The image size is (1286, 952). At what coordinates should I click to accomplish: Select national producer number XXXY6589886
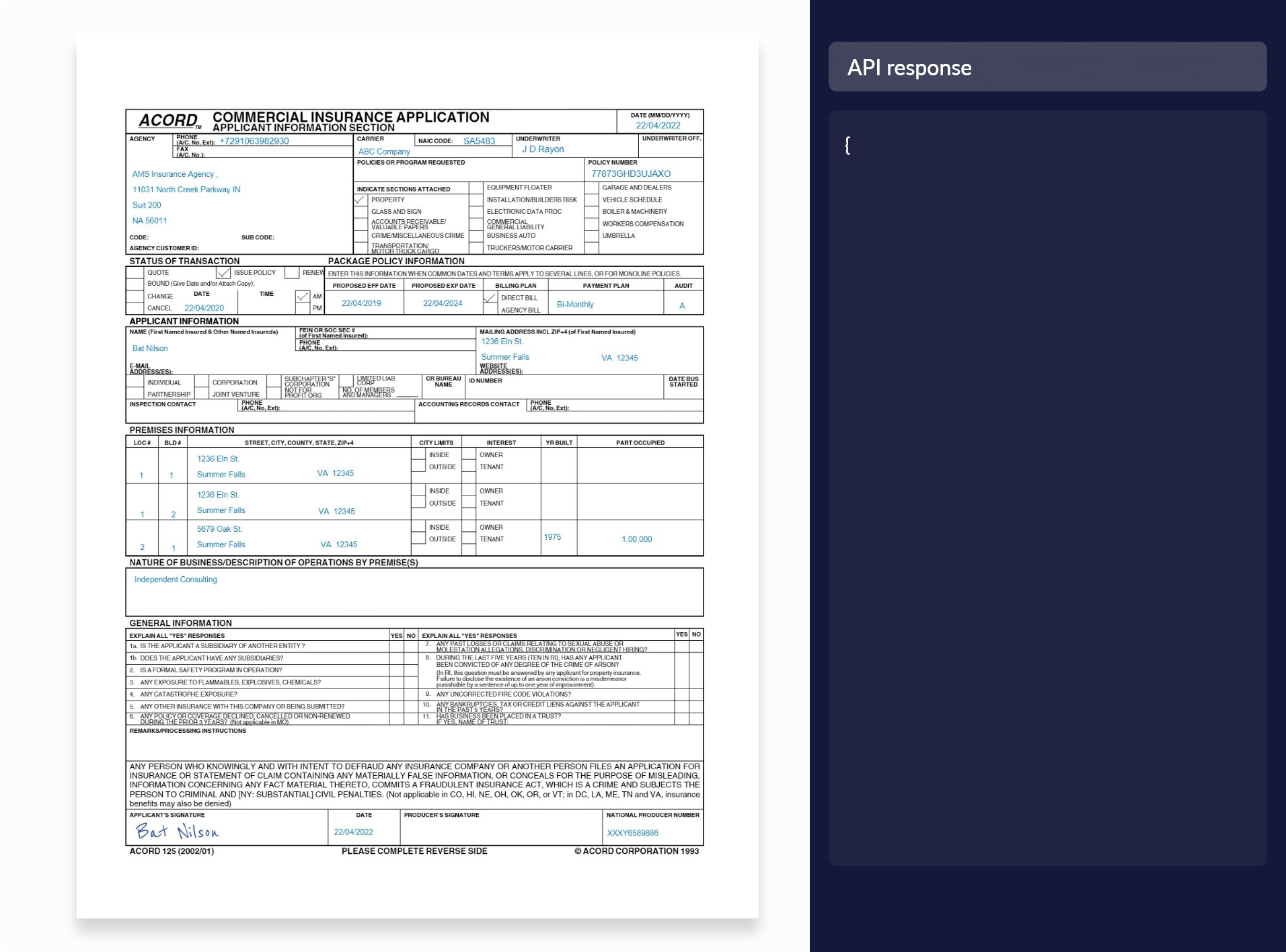[x=632, y=833]
